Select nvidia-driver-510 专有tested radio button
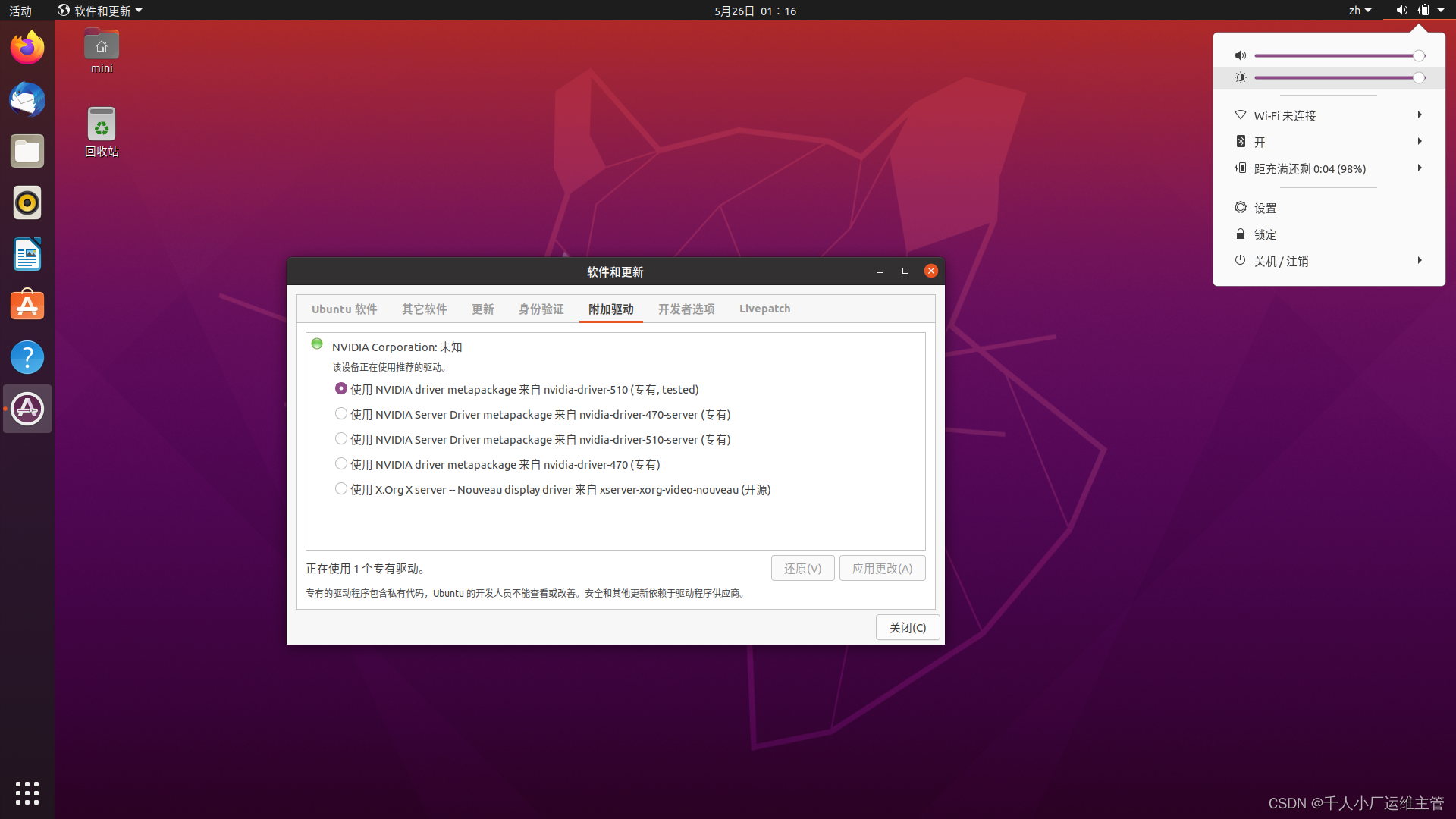 coord(341,388)
